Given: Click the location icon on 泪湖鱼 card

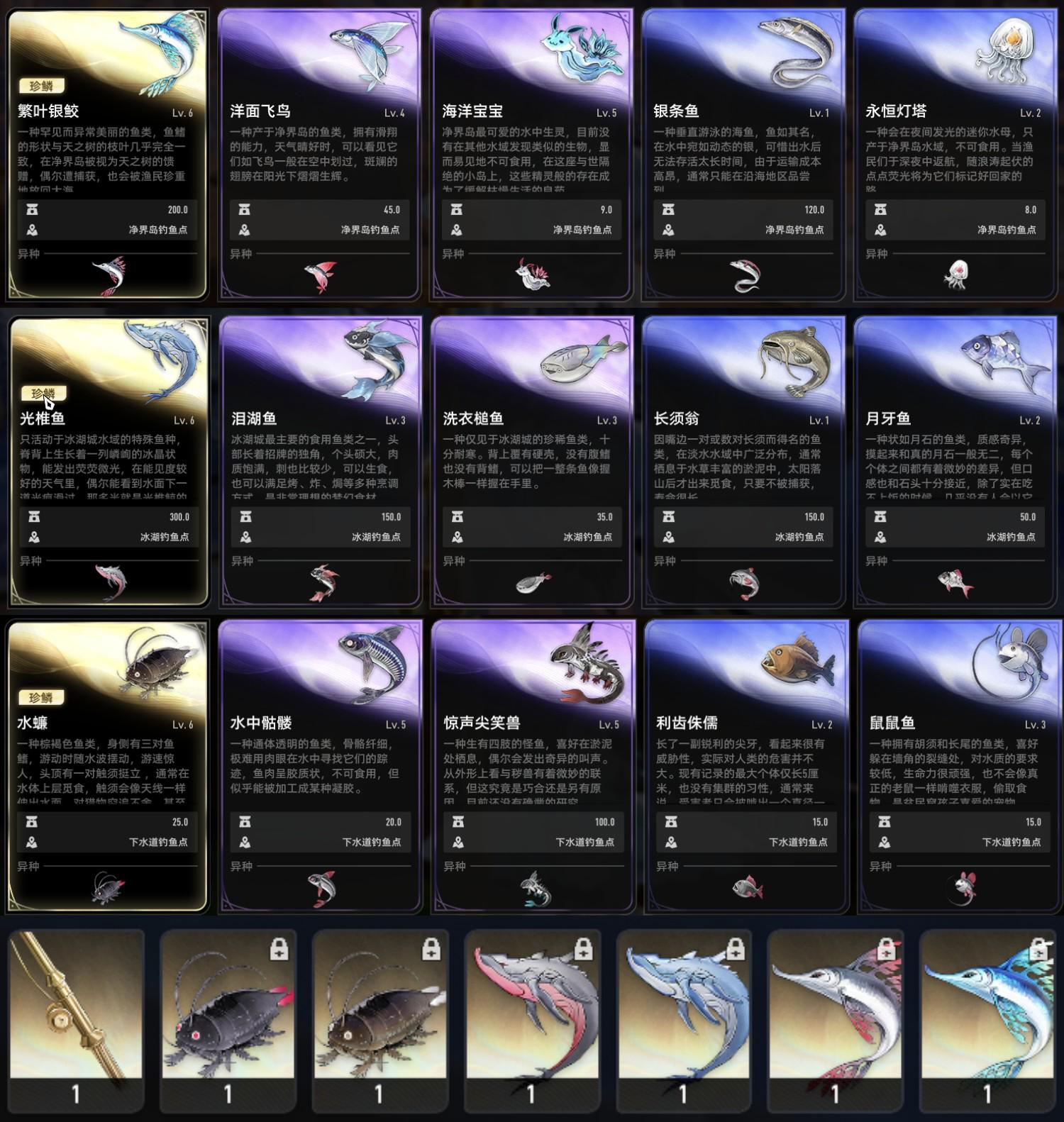Looking at the screenshot, I should pos(245,537).
